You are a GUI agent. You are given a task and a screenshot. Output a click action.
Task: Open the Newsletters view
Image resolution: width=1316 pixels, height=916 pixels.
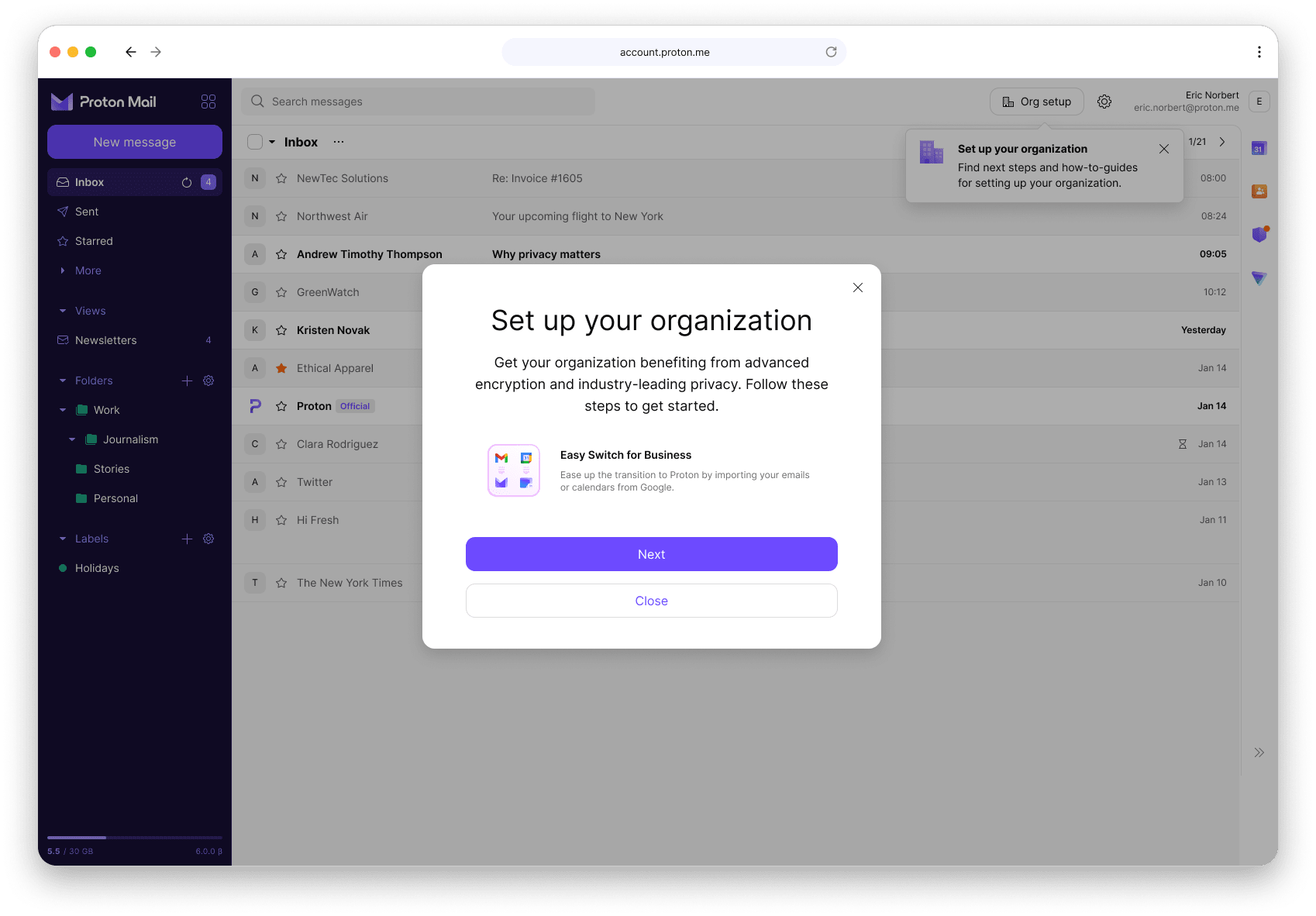(x=135, y=340)
